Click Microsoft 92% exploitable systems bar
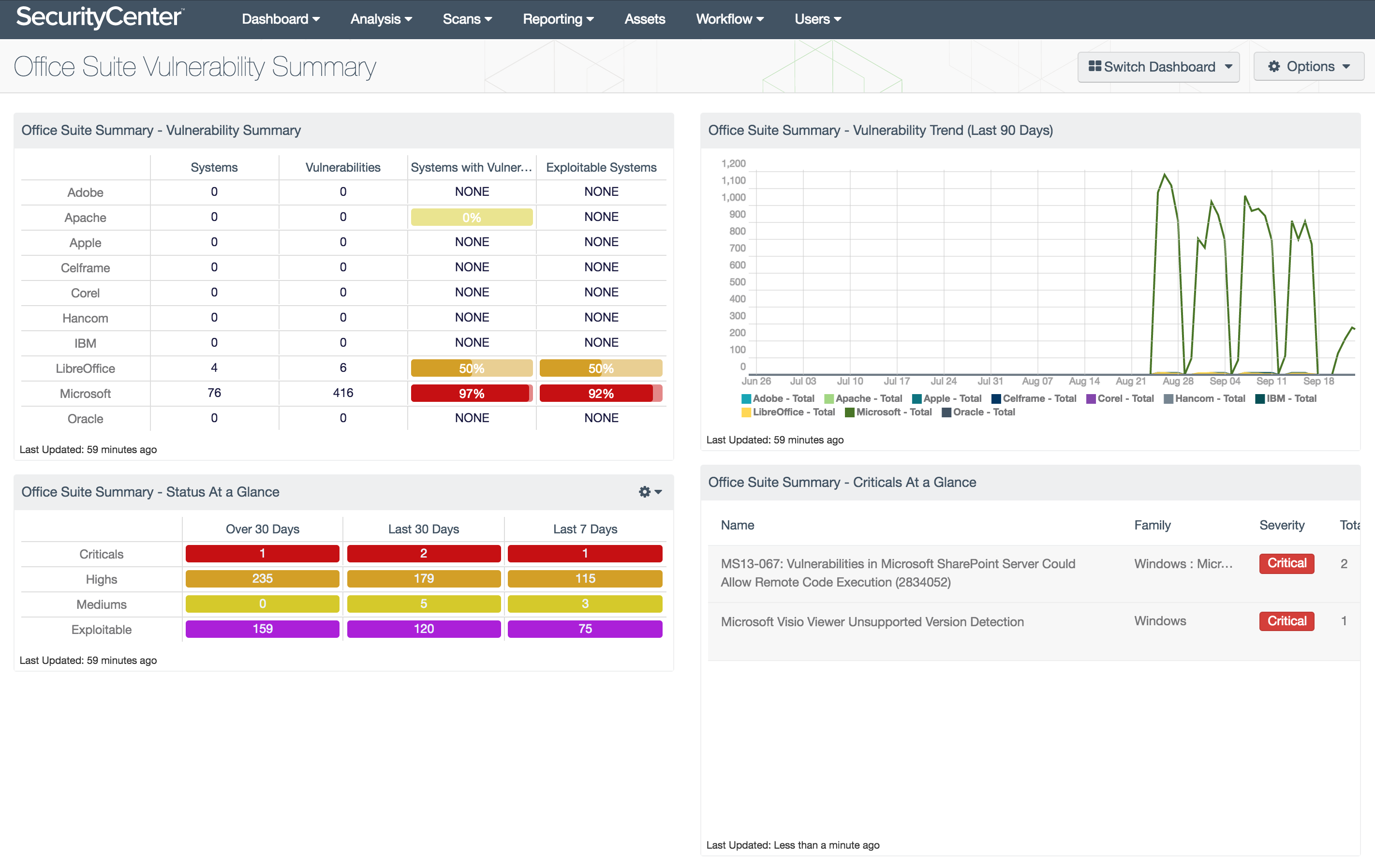Screen dimensions: 1375x868 [601, 393]
